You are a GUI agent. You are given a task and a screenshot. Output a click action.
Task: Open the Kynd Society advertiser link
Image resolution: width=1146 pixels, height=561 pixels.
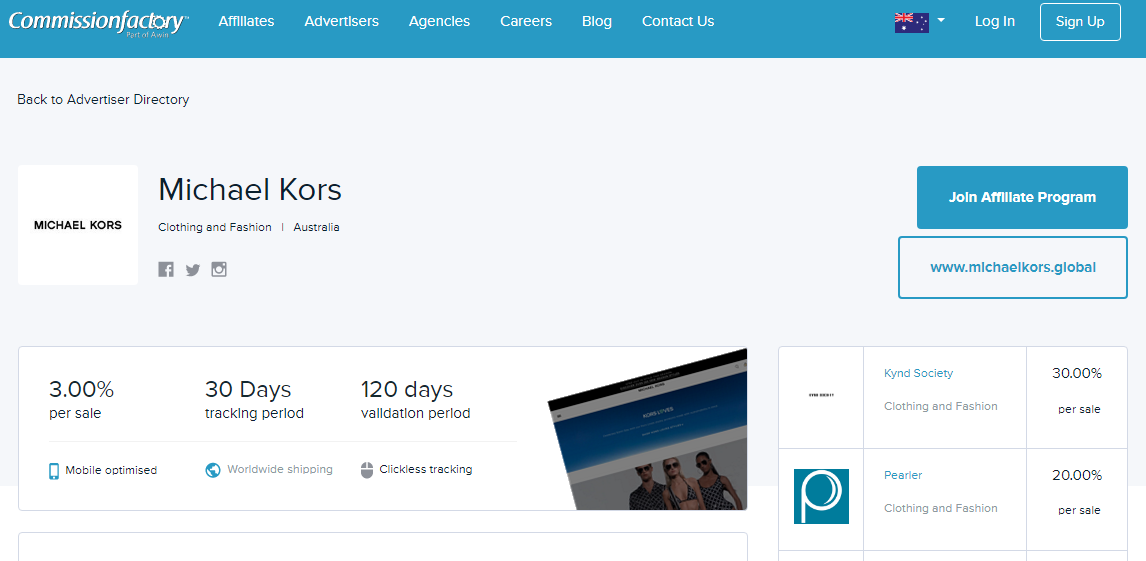point(919,373)
